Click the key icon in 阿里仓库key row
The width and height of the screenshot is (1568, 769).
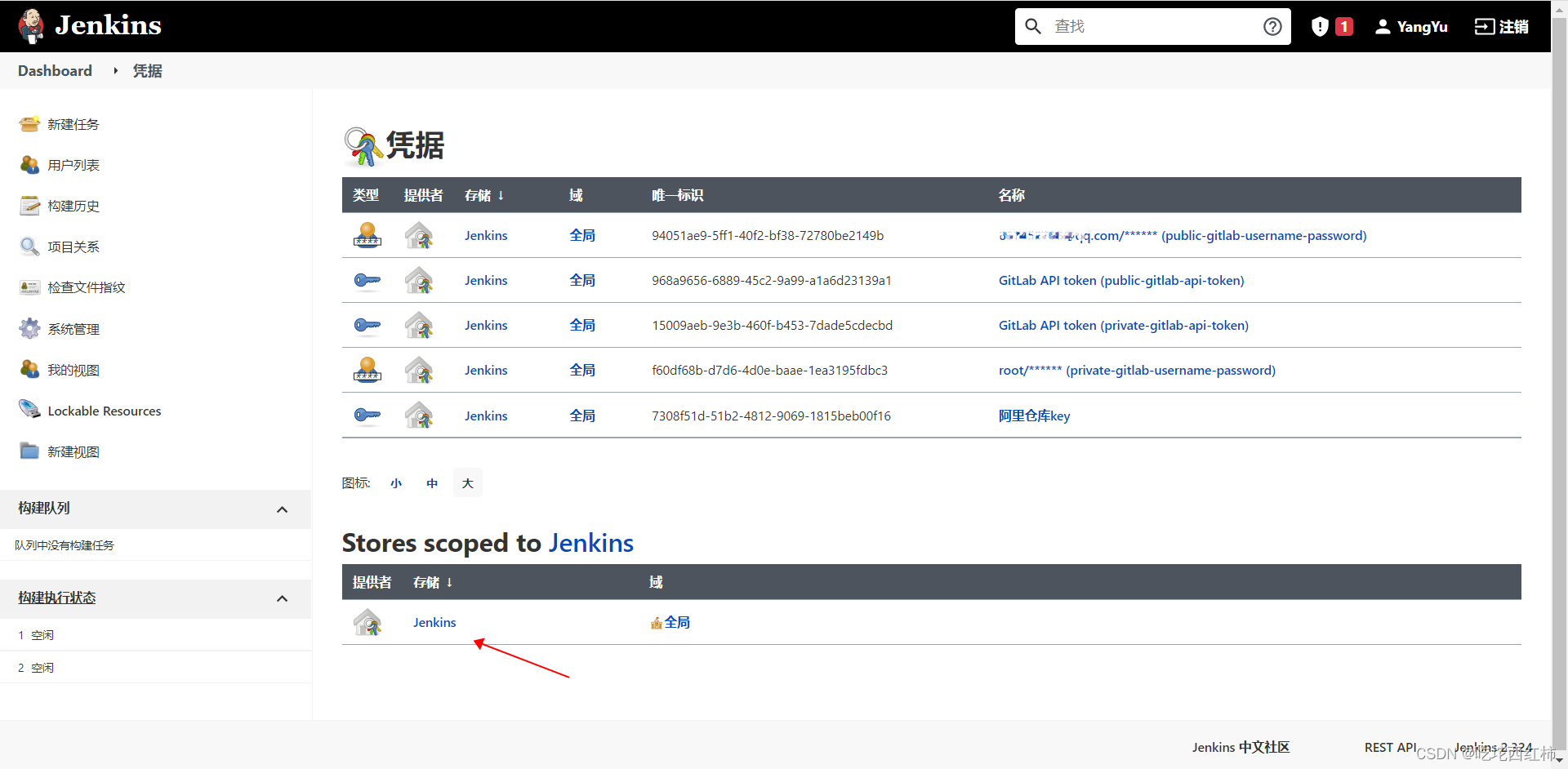pyautogui.click(x=367, y=416)
